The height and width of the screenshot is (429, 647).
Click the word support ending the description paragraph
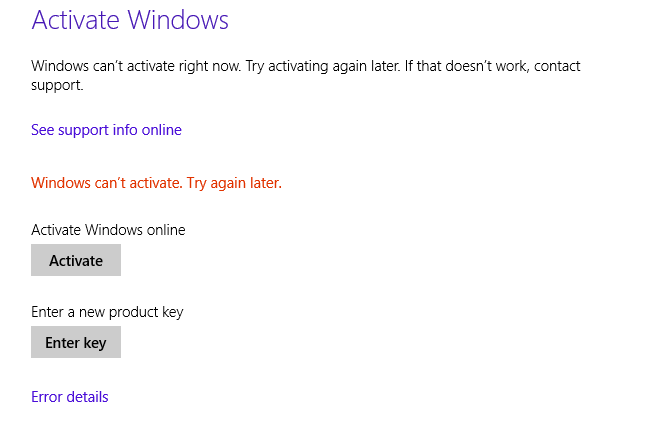[57, 85]
